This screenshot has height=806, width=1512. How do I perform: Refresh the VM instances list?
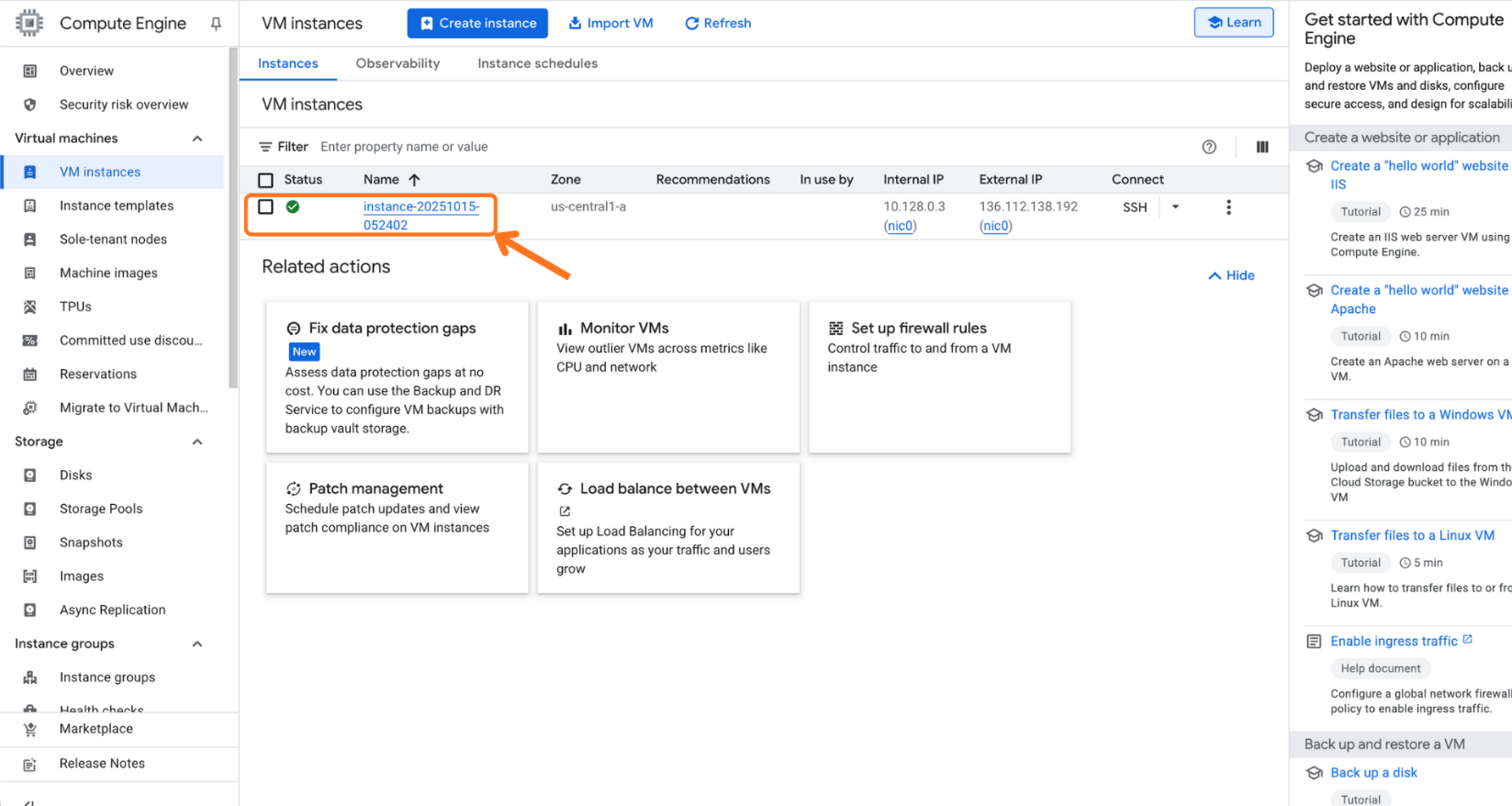coord(718,23)
